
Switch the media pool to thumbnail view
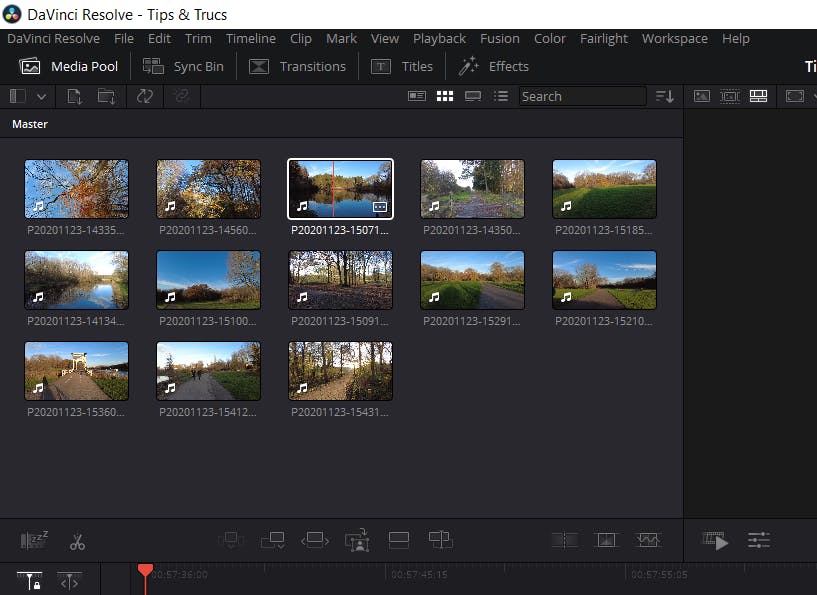pyautogui.click(x=445, y=96)
